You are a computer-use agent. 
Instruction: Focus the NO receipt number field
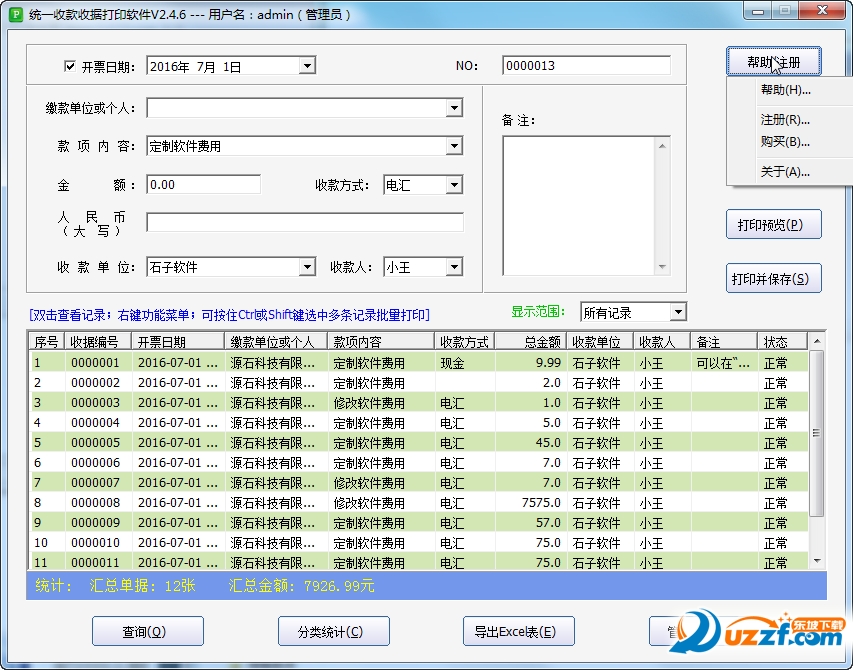(586, 66)
